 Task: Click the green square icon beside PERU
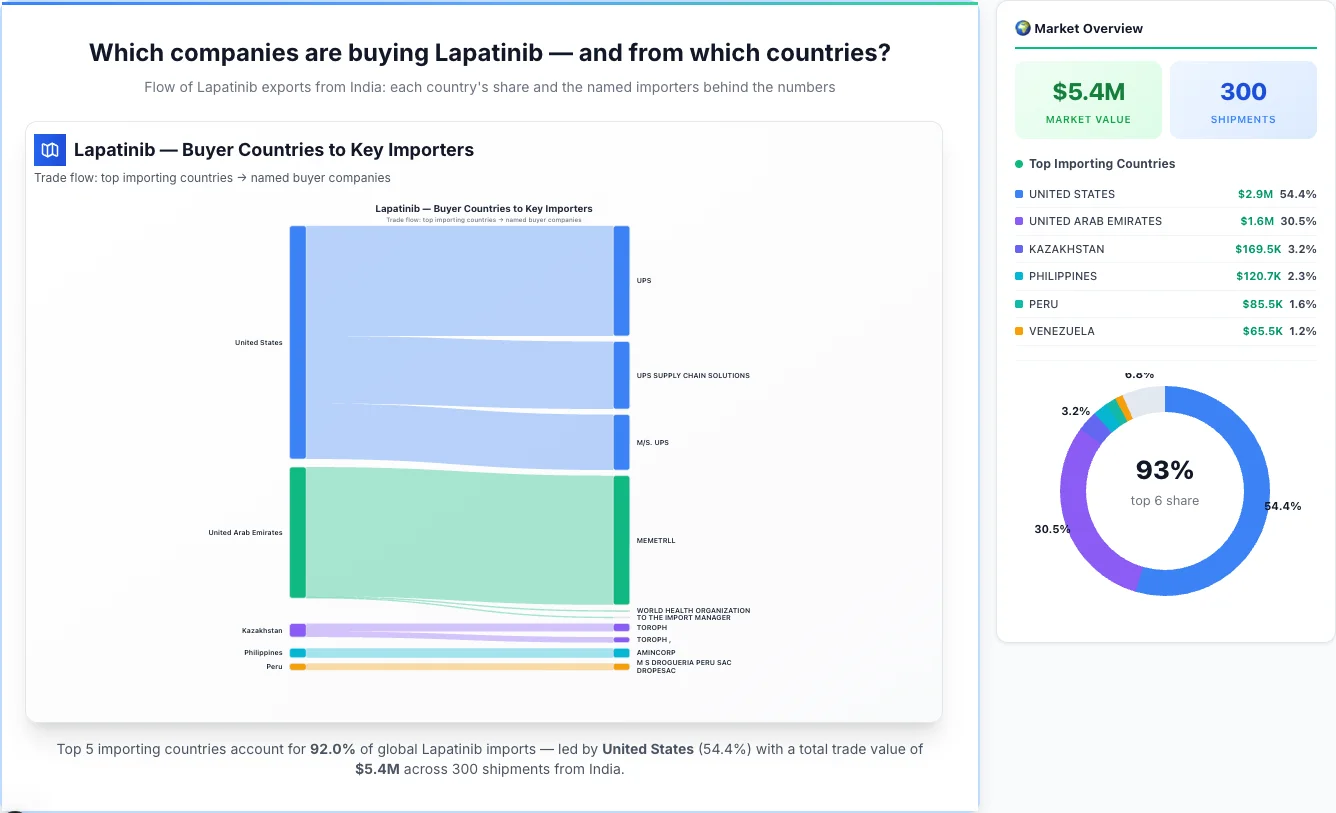click(1017, 304)
